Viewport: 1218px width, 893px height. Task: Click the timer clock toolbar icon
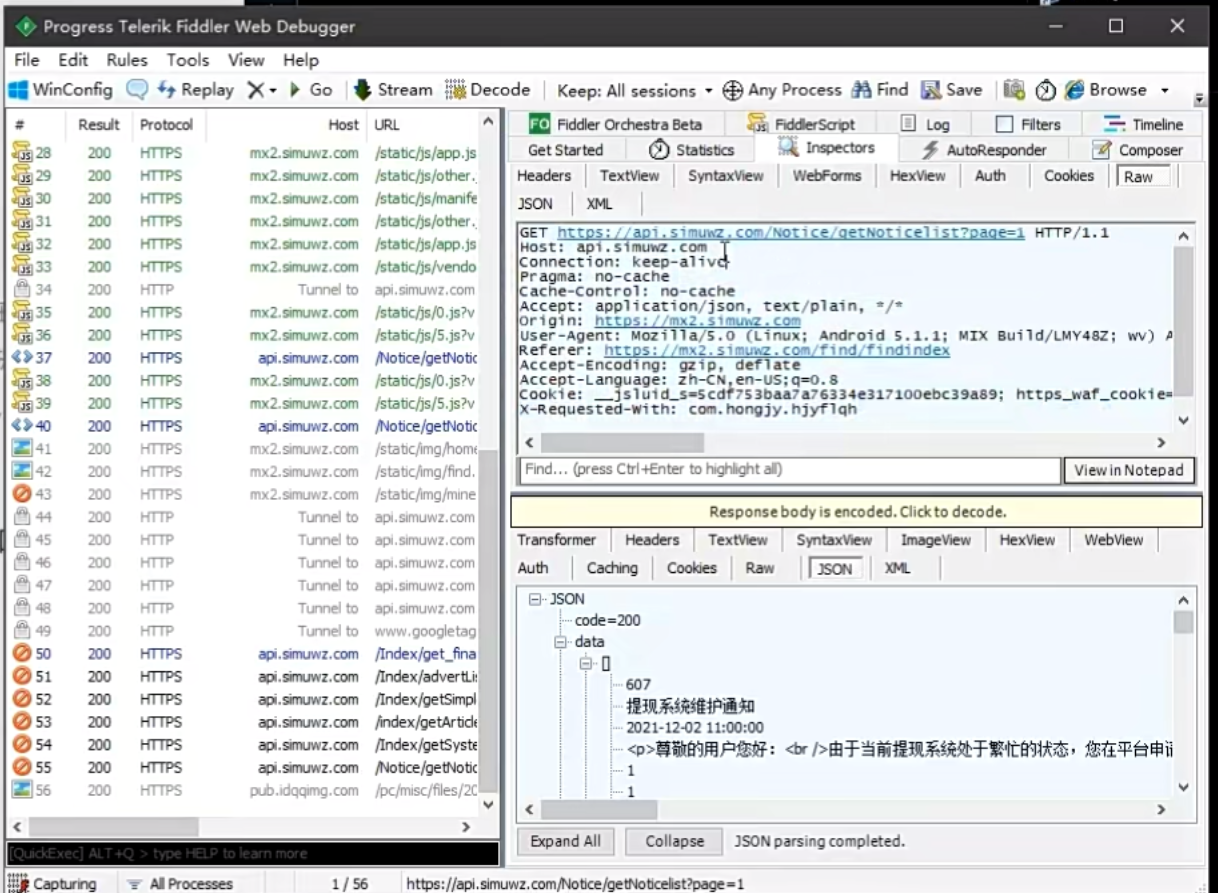[x=1046, y=90]
